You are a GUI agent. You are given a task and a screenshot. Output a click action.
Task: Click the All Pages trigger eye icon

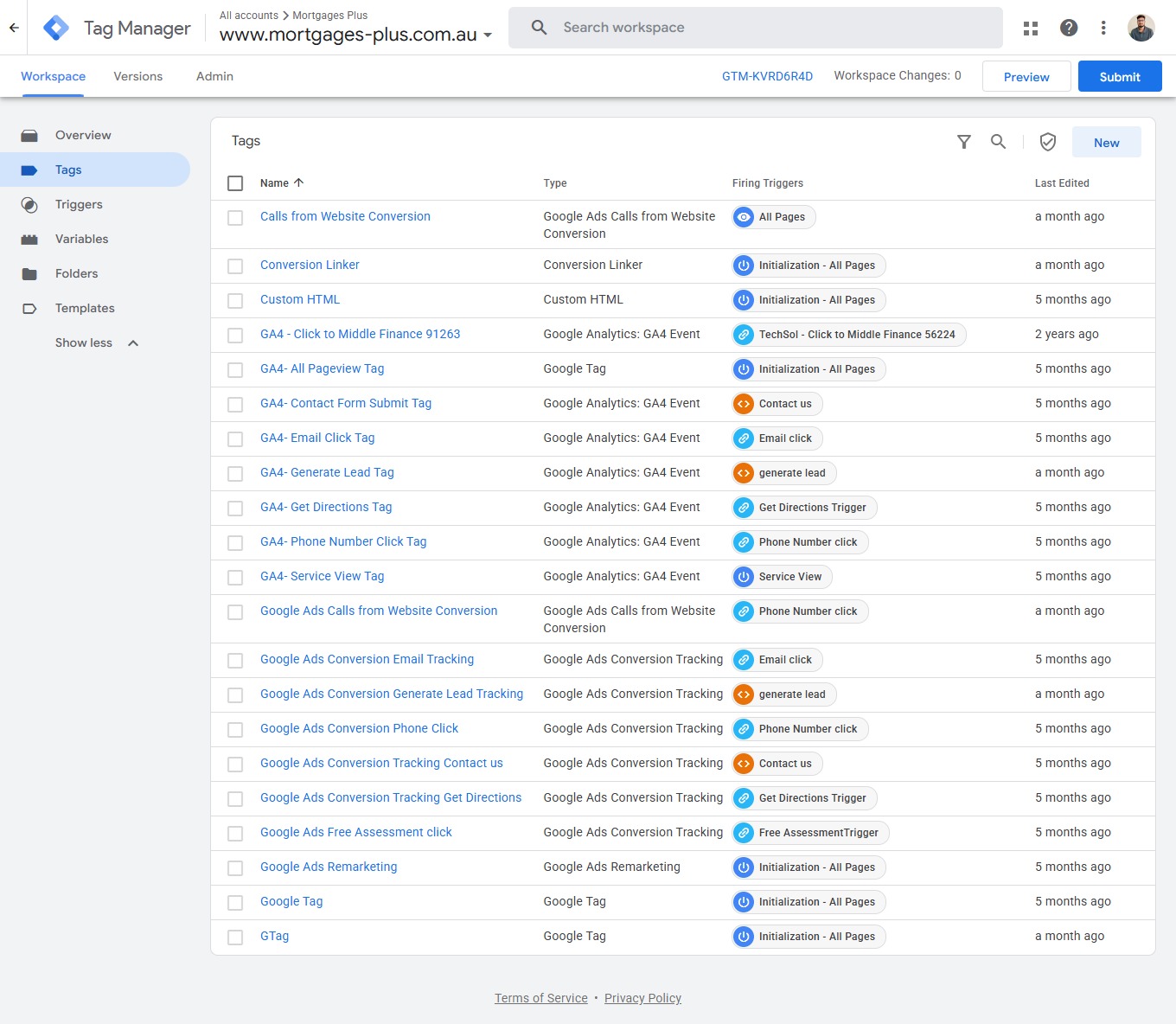(x=744, y=217)
